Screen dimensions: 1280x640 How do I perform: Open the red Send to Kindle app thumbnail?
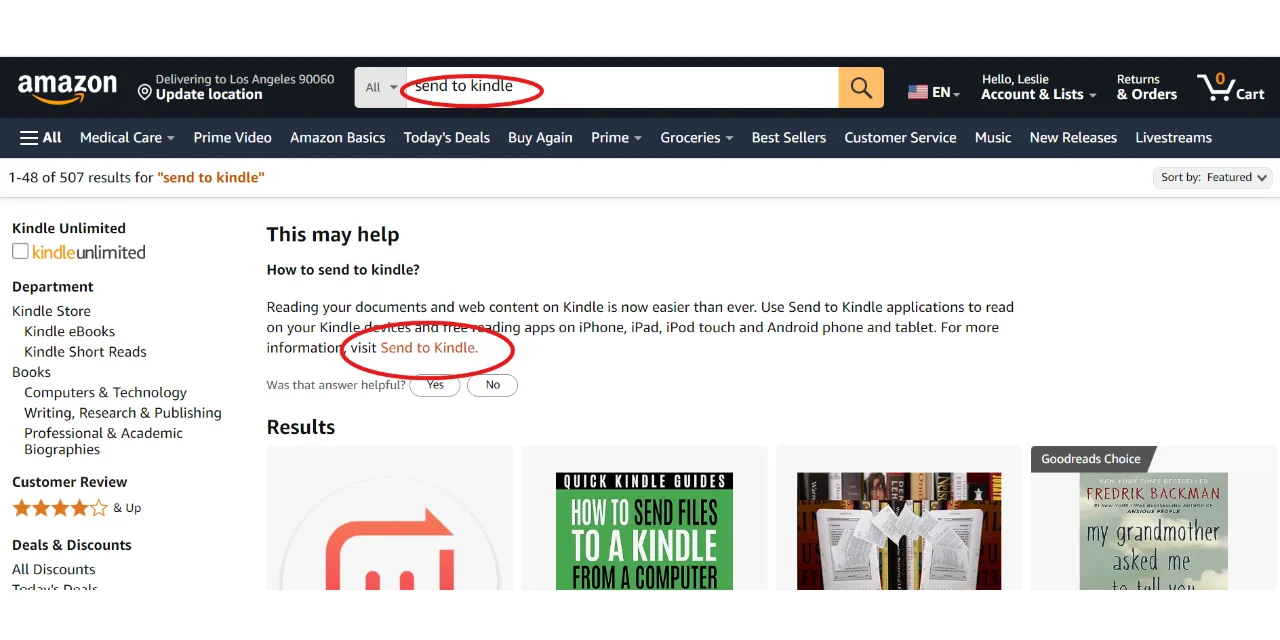[x=389, y=518]
